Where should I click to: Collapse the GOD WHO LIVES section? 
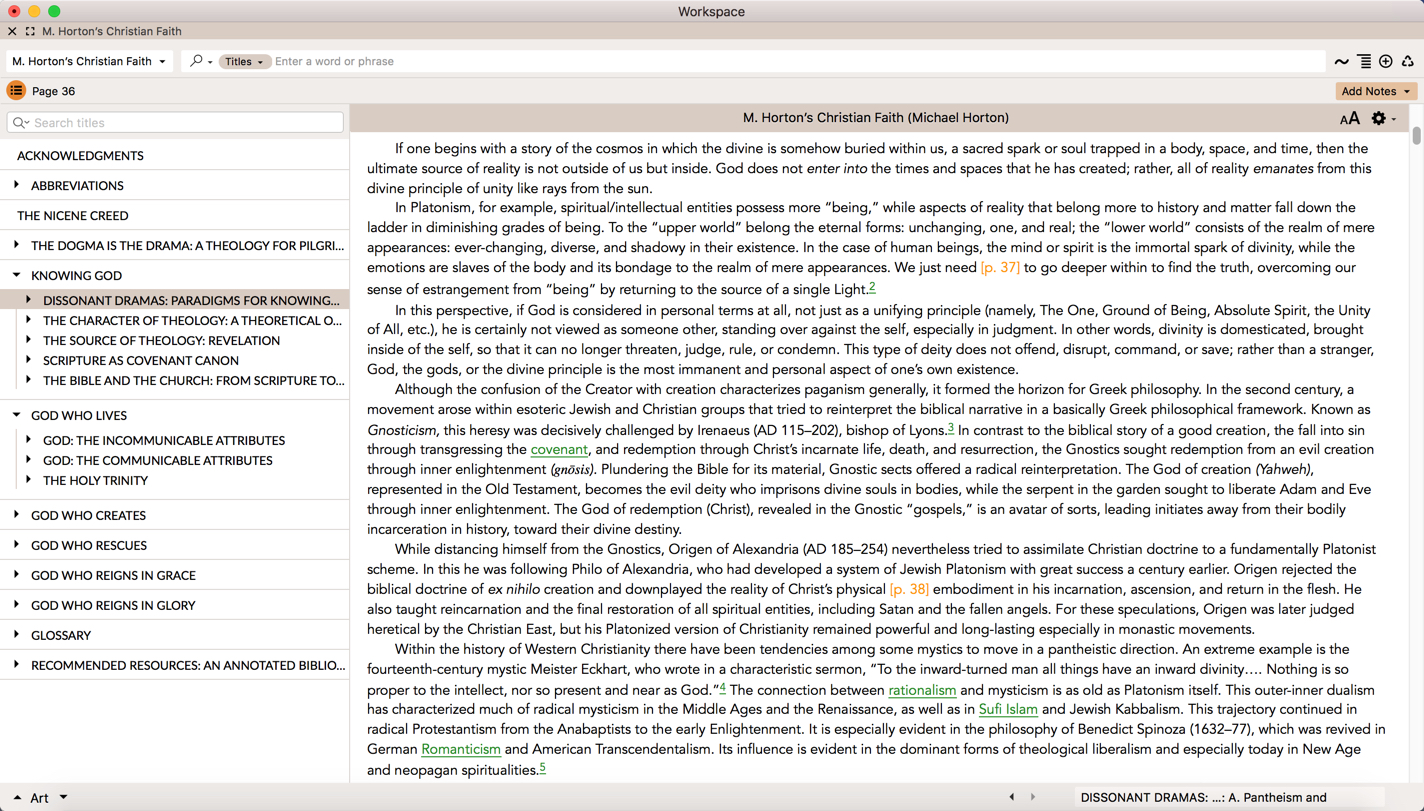click(17, 415)
